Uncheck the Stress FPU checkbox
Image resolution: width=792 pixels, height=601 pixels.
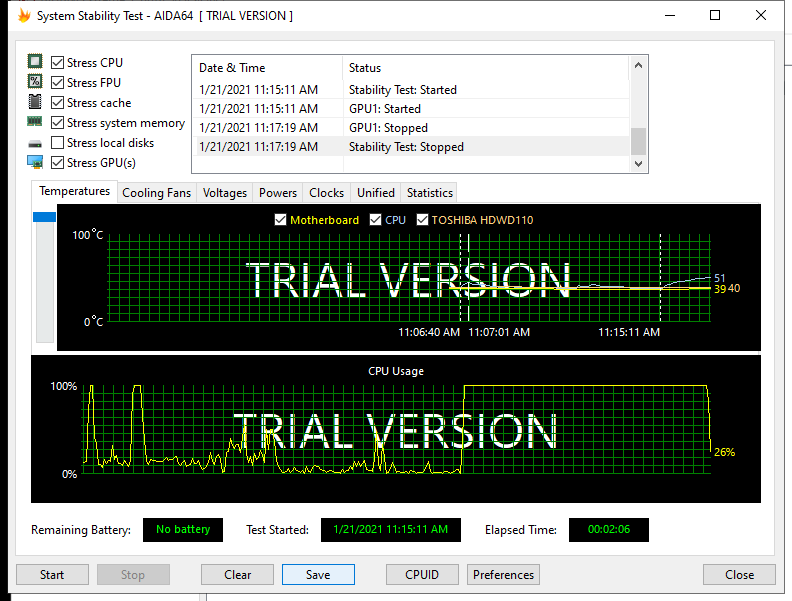pyautogui.click(x=58, y=82)
